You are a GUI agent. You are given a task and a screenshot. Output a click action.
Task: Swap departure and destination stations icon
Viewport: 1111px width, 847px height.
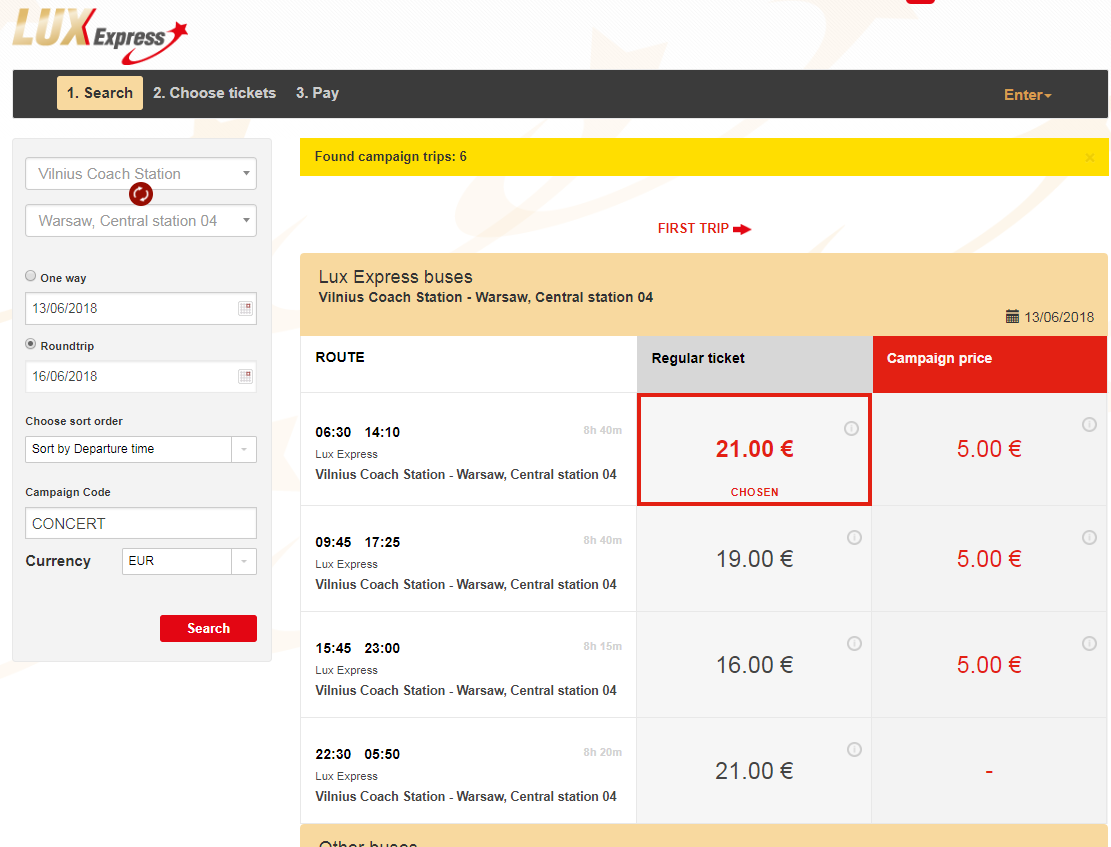tap(141, 193)
